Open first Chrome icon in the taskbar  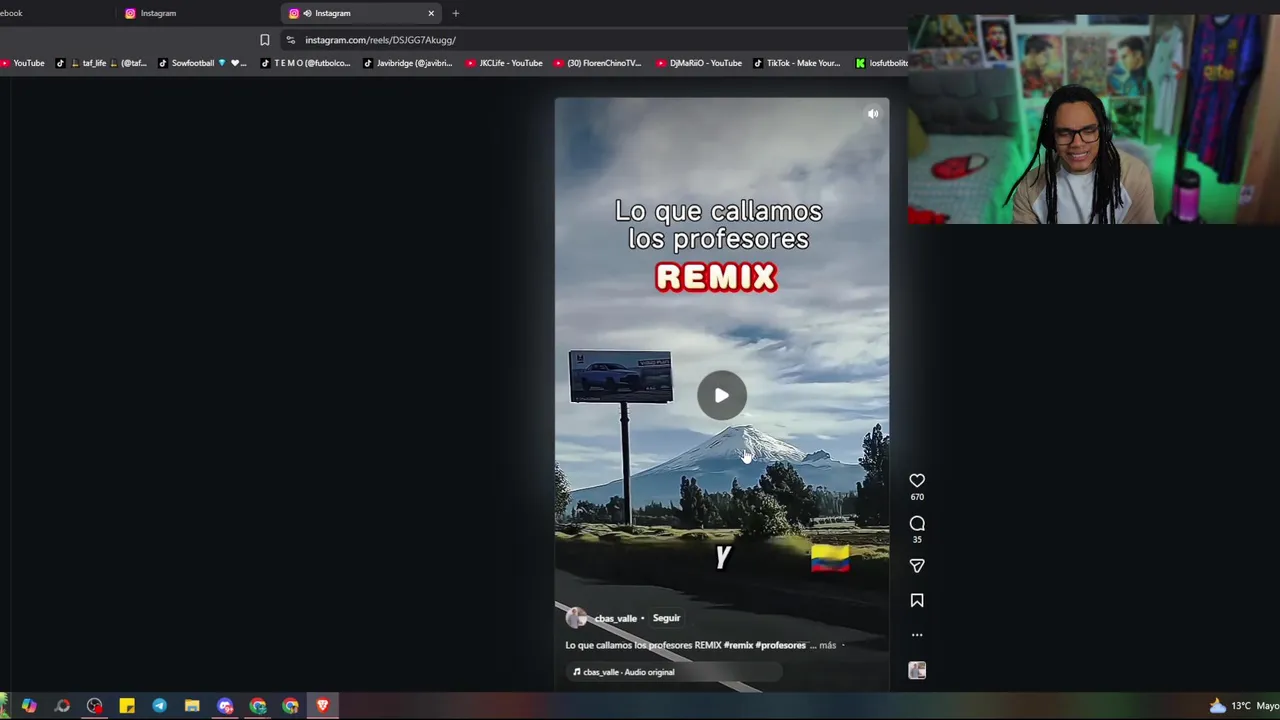pyautogui.click(x=258, y=706)
